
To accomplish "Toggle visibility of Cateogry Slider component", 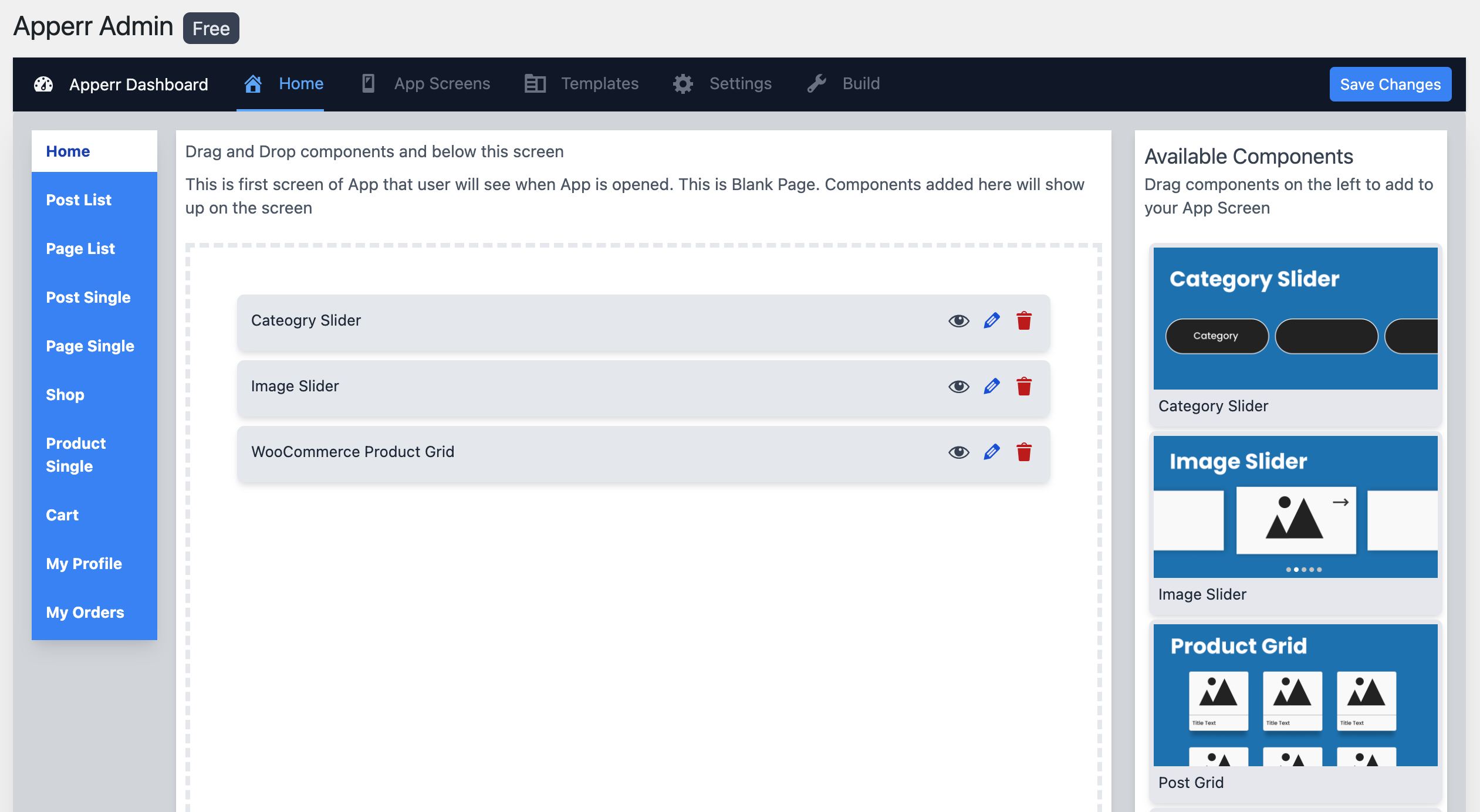I will click(958, 320).
